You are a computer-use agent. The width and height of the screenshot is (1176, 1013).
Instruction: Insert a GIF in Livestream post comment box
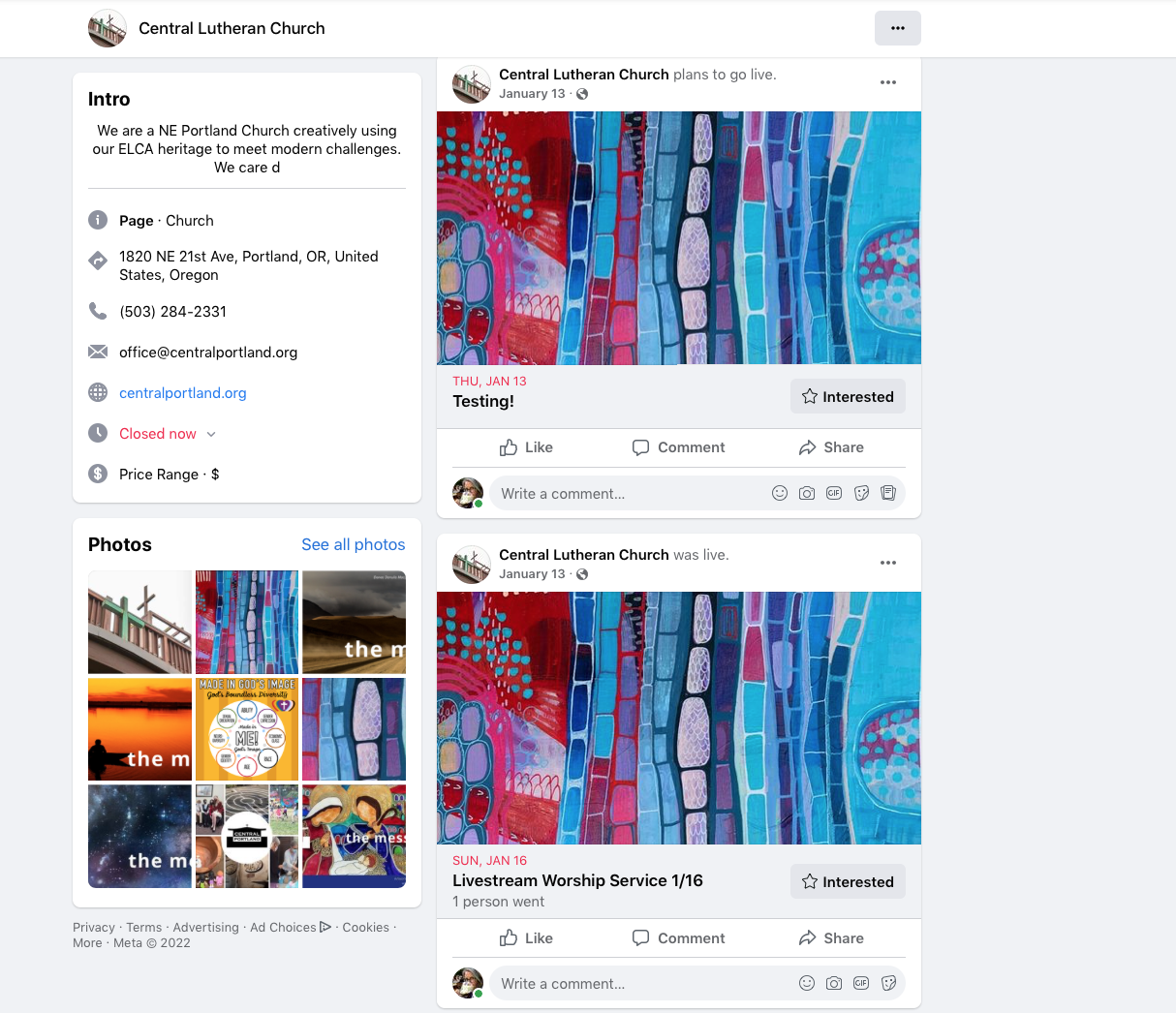pos(861,983)
